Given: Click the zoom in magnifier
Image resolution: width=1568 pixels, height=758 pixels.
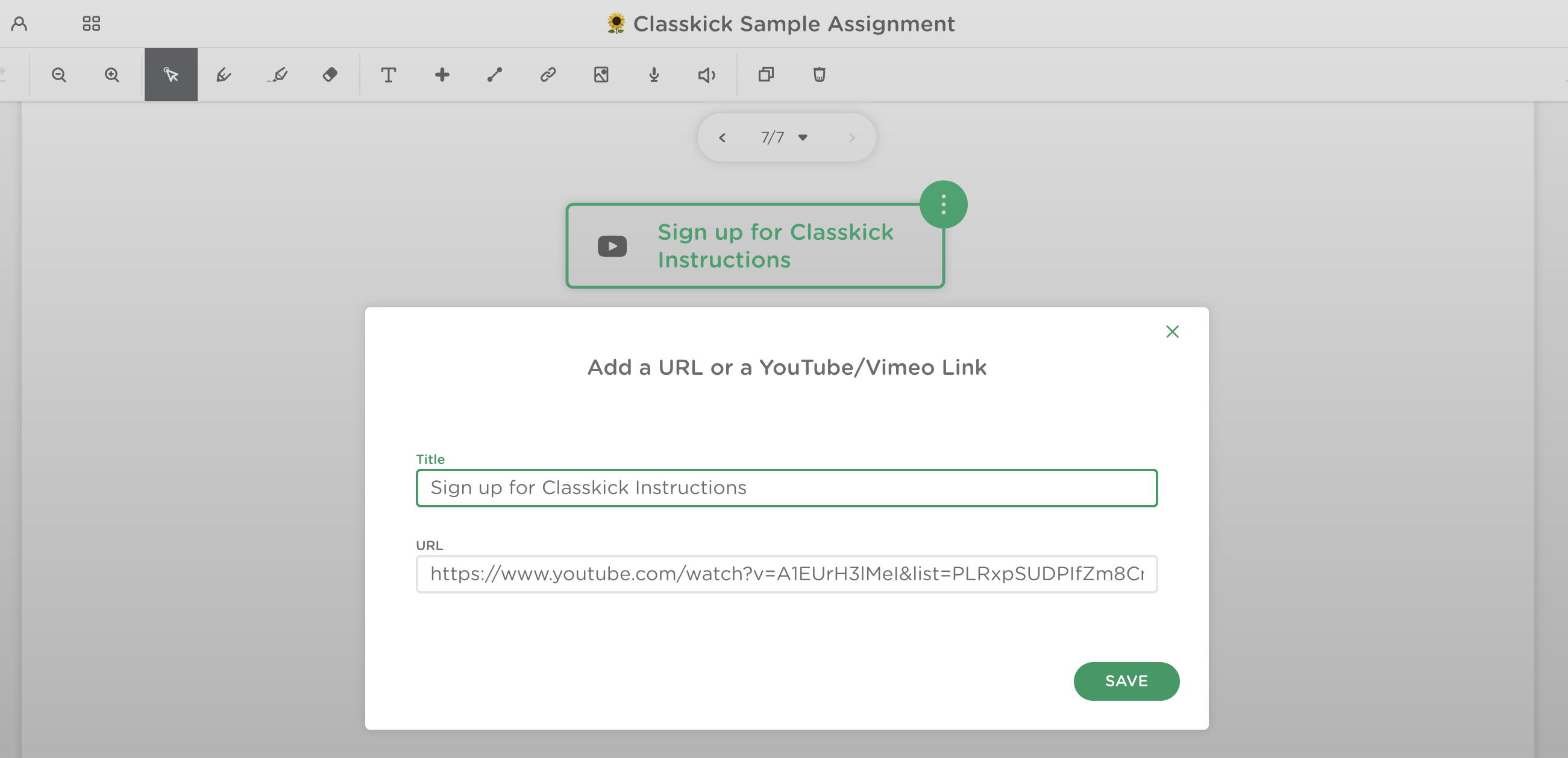Looking at the screenshot, I should tap(112, 75).
